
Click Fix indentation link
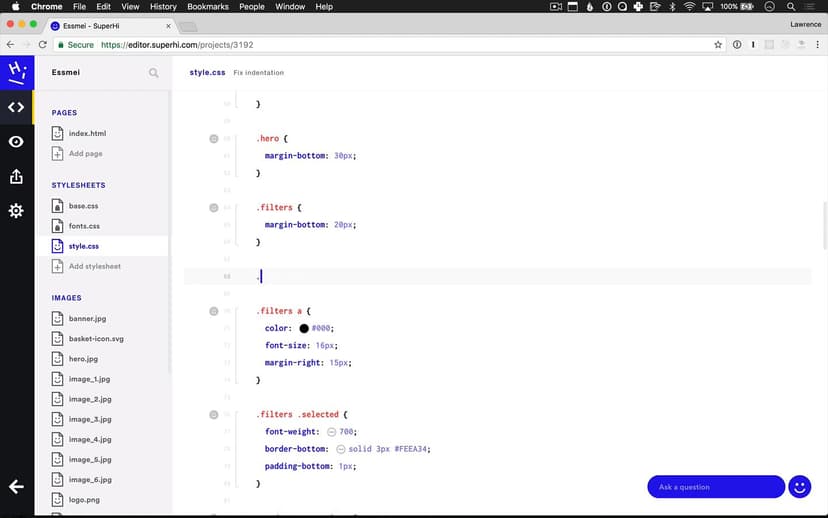[258, 73]
